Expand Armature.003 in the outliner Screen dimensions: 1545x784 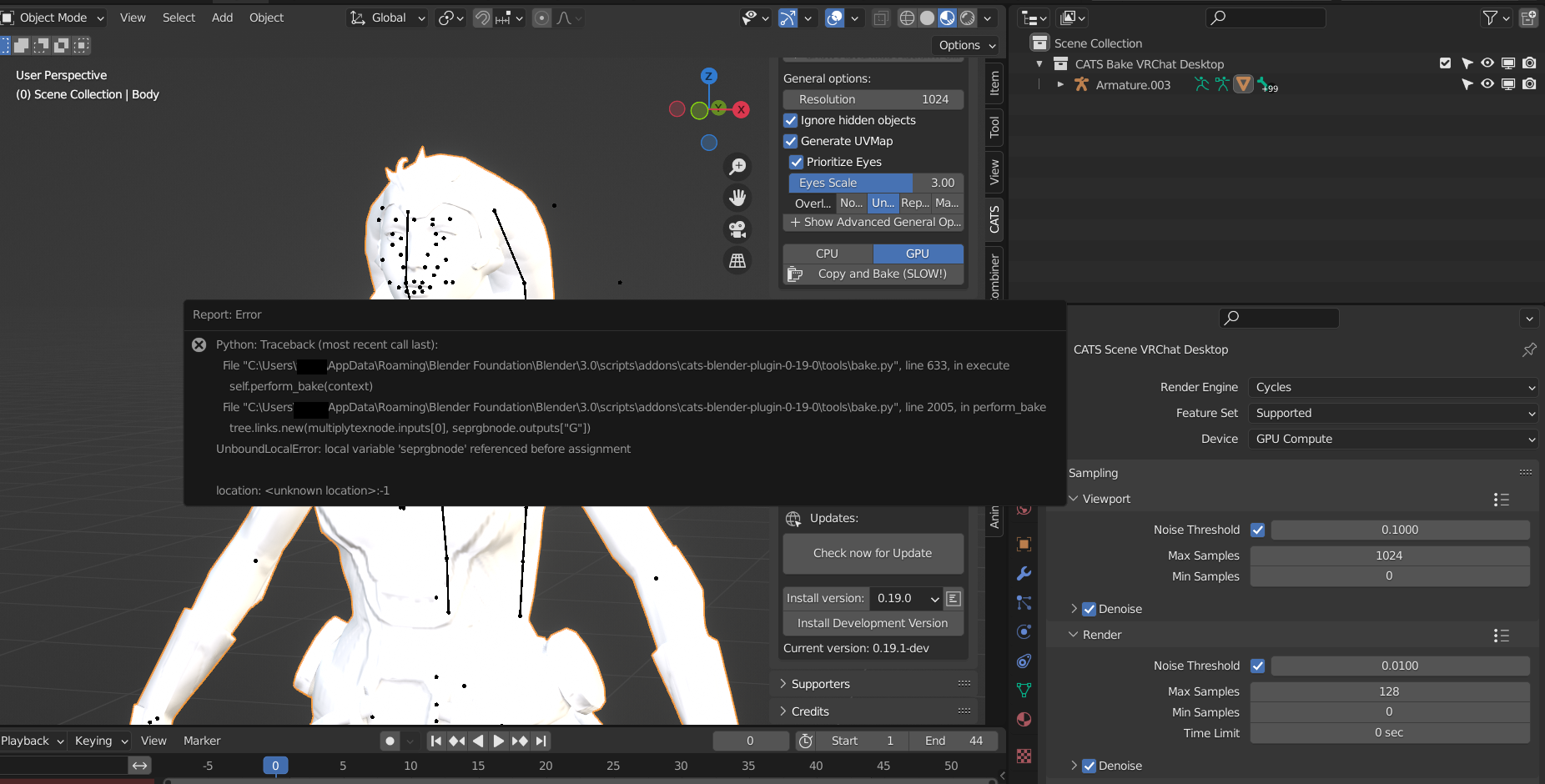click(x=1060, y=84)
